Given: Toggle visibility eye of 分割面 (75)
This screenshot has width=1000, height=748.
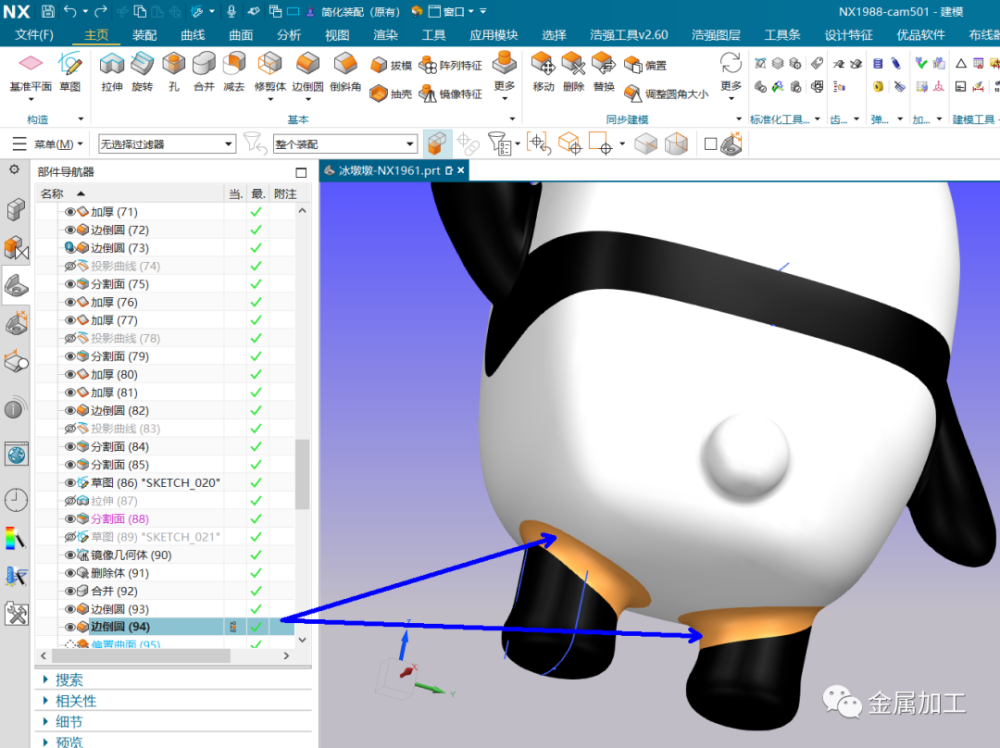Looking at the screenshot, I should (x=70, y=284).
